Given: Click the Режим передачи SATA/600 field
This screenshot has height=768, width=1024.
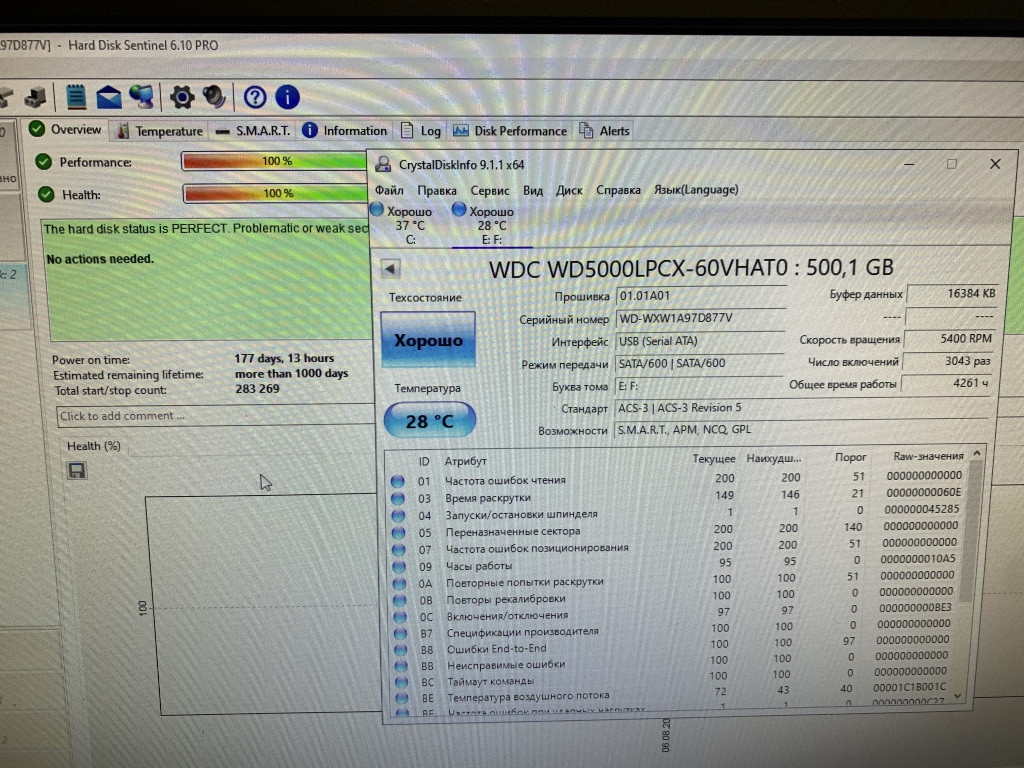Looking at the screenshot, I should tap(699, 363).
